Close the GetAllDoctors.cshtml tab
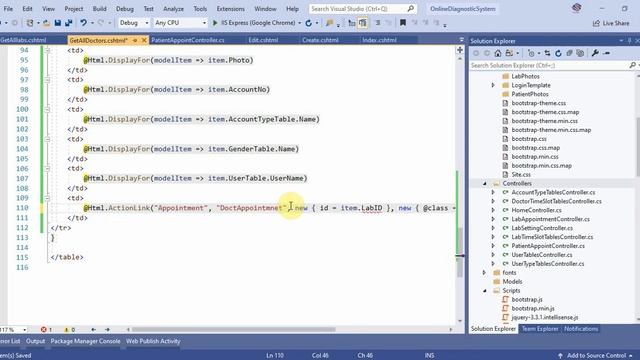640x360 pixels. pos(144,40)
